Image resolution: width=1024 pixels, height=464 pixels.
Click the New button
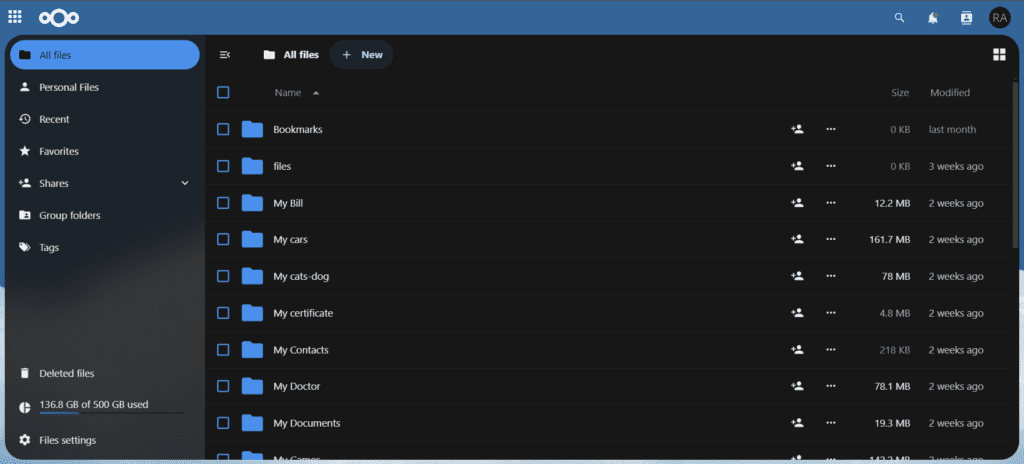(x=361, y=55)
